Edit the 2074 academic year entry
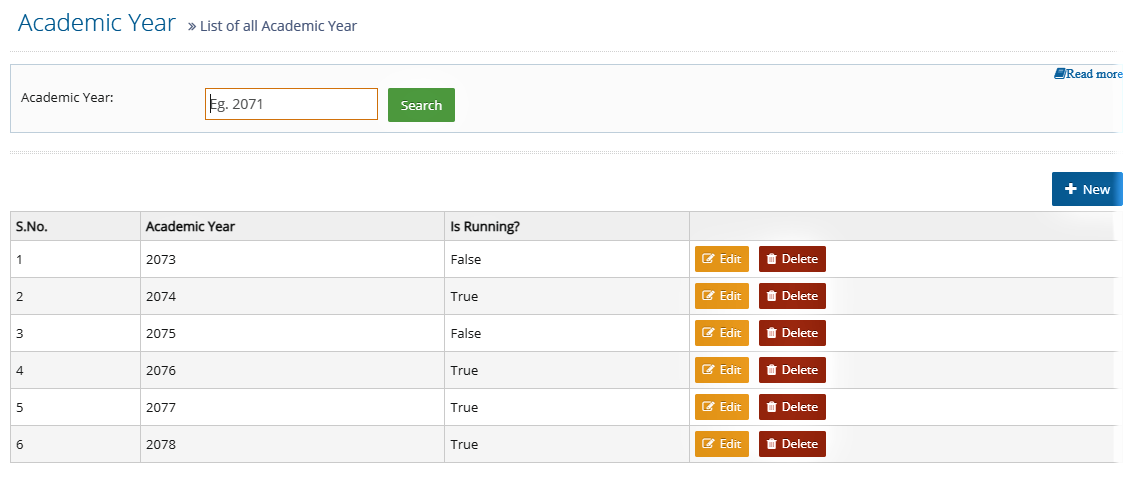The height and width of the screenshot is (494, 1124). point(722,295)
